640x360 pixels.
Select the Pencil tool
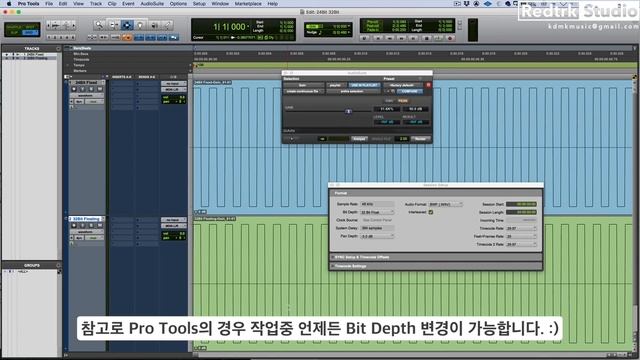click(x=167, y=25)
